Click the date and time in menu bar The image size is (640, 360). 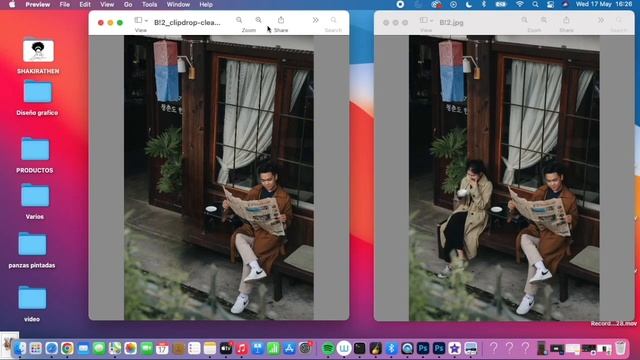(x=604, y=4)
